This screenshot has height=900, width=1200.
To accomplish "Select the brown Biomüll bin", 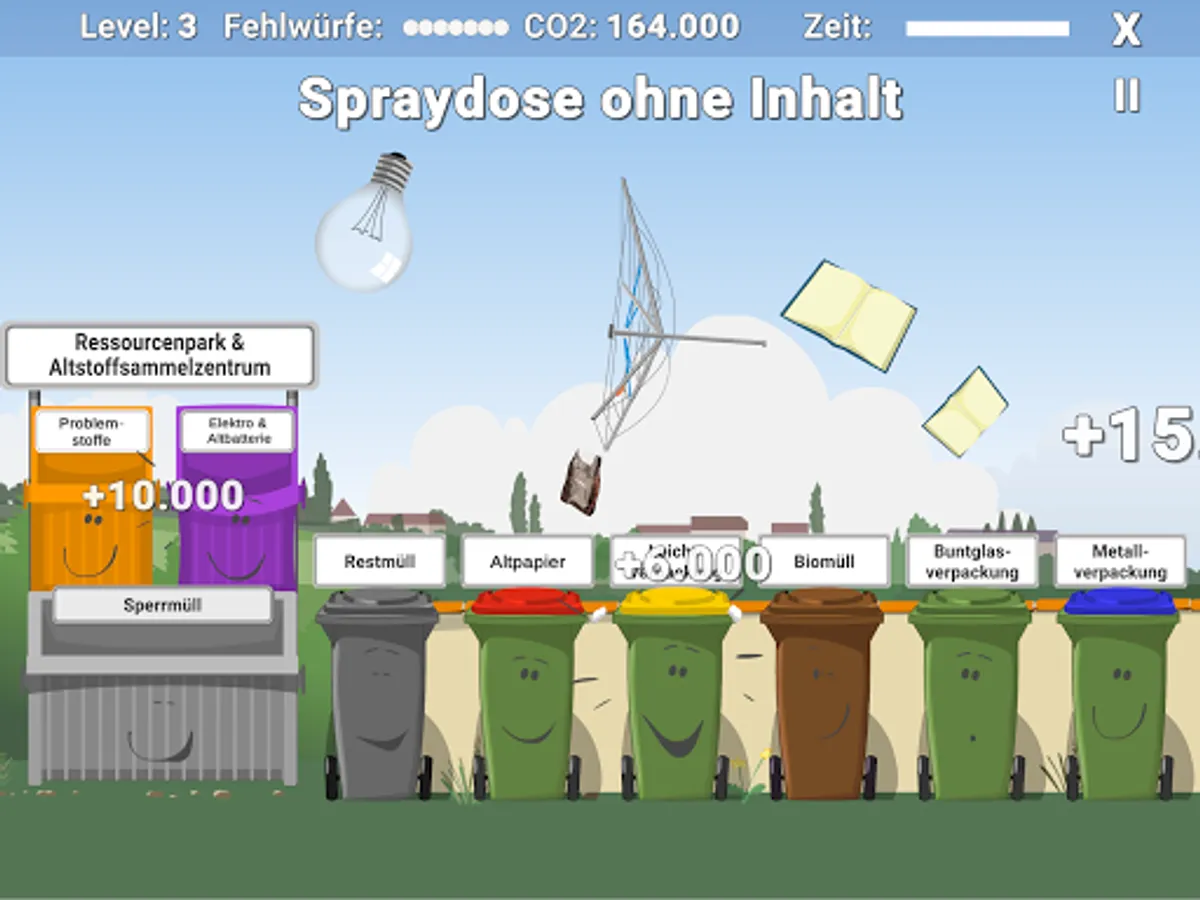I will (x=822, y=694).
